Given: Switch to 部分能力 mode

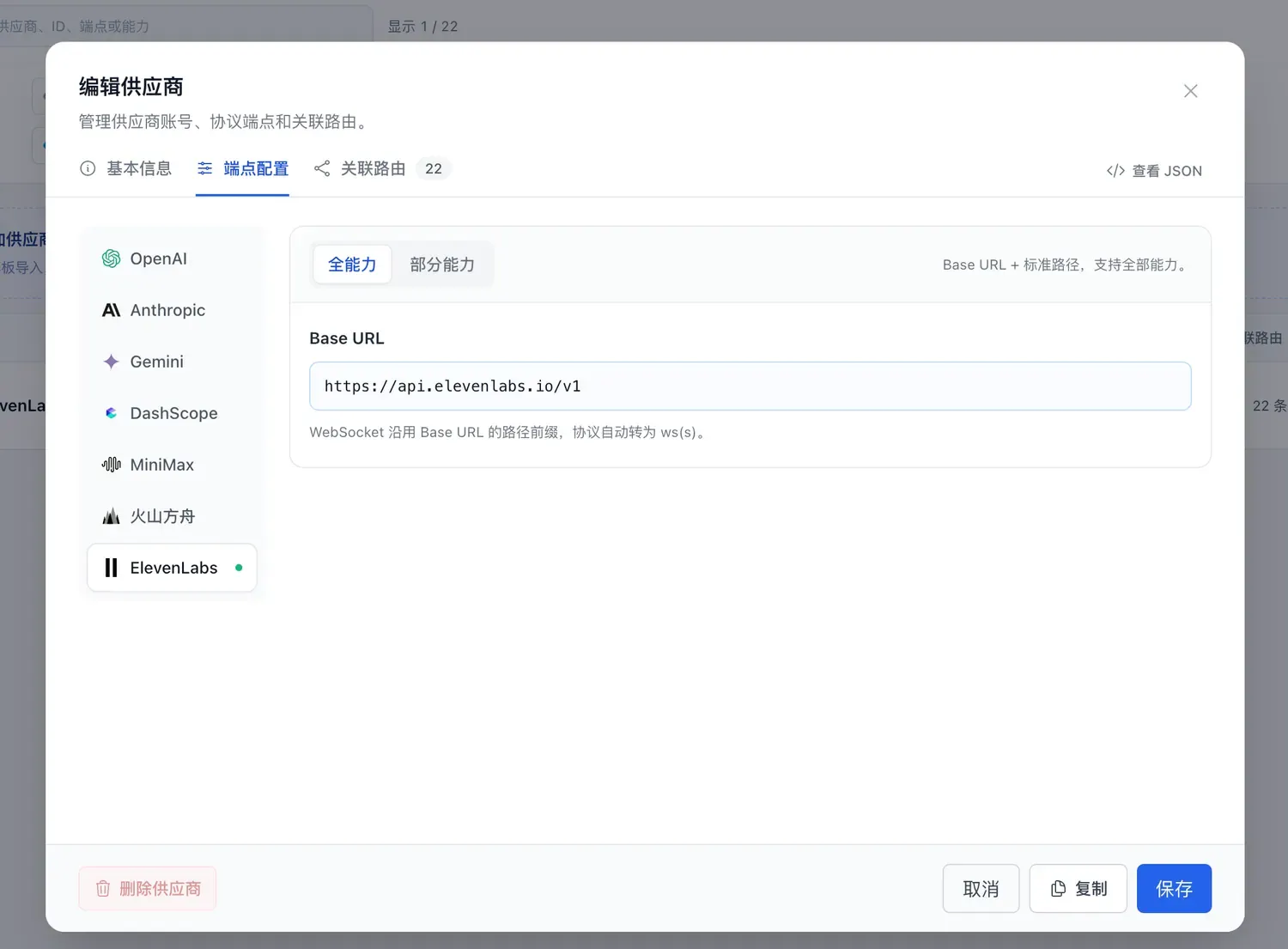Looking at the screenshot, I should [442, 265].
